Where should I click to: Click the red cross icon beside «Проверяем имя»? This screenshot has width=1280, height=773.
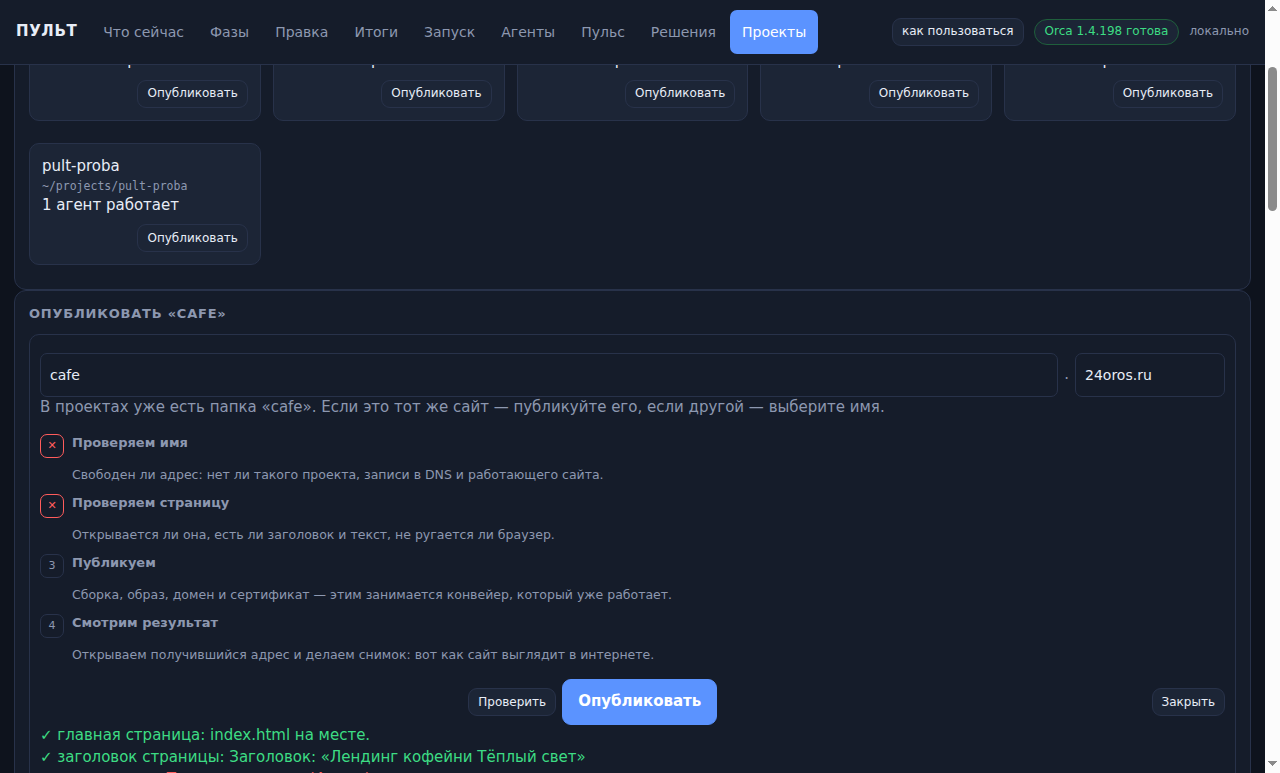click(x=52, y=446)
